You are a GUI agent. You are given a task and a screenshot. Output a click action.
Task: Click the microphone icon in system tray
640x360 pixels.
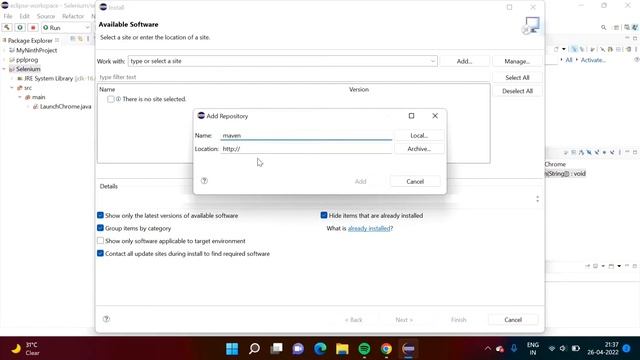[x=514, y=348]
